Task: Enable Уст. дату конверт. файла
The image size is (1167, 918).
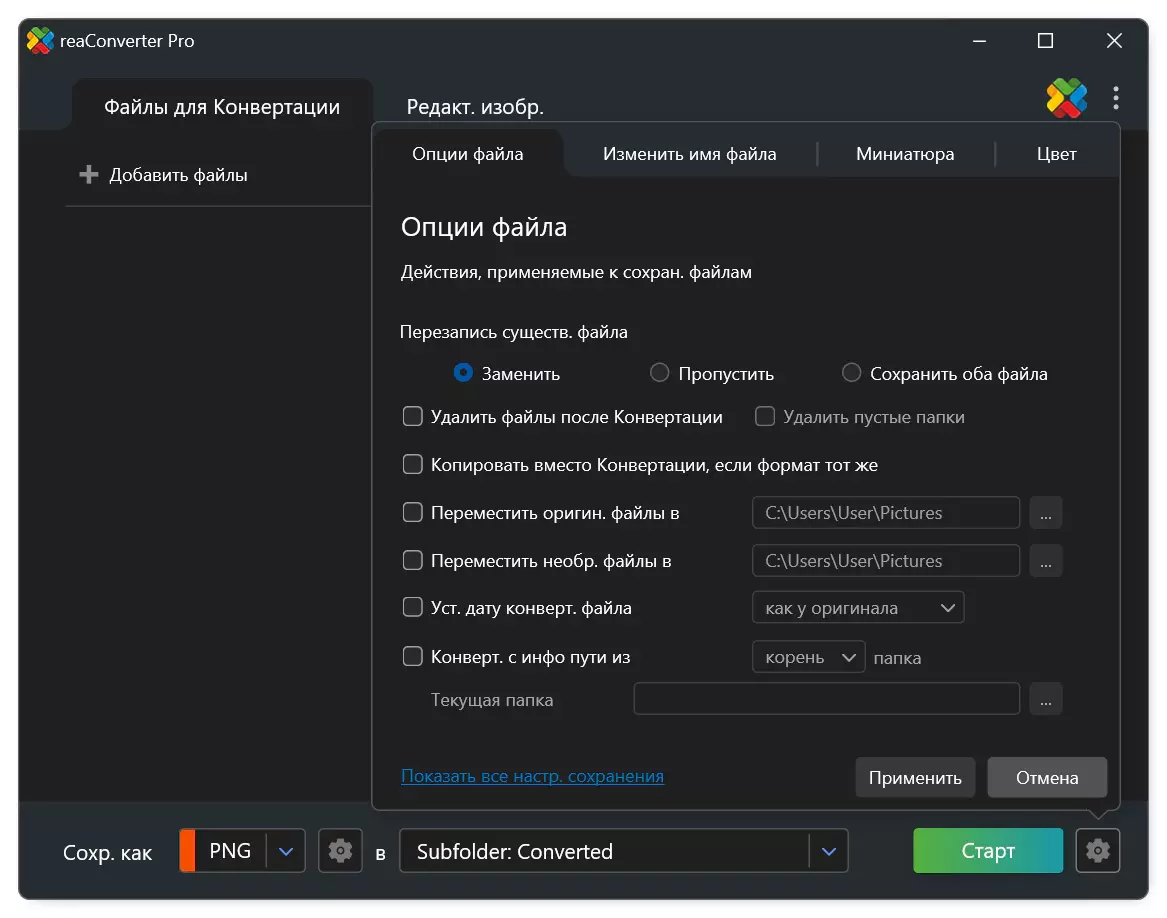Action: pos(412,608)
